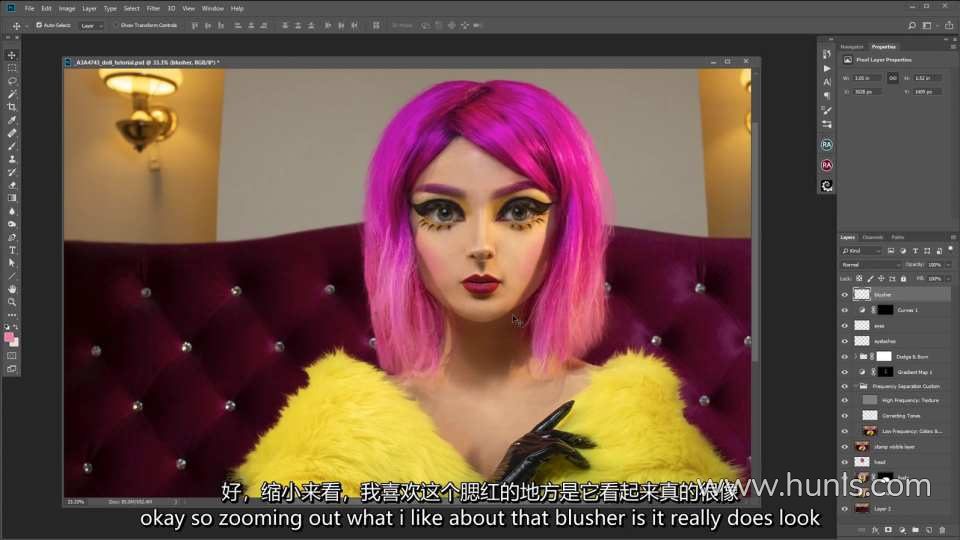This screenshot has height=540, width=960.
Task: Open the Auto-Select Layer dropdown
Action: pyautogui.click(x=92, y=26)
